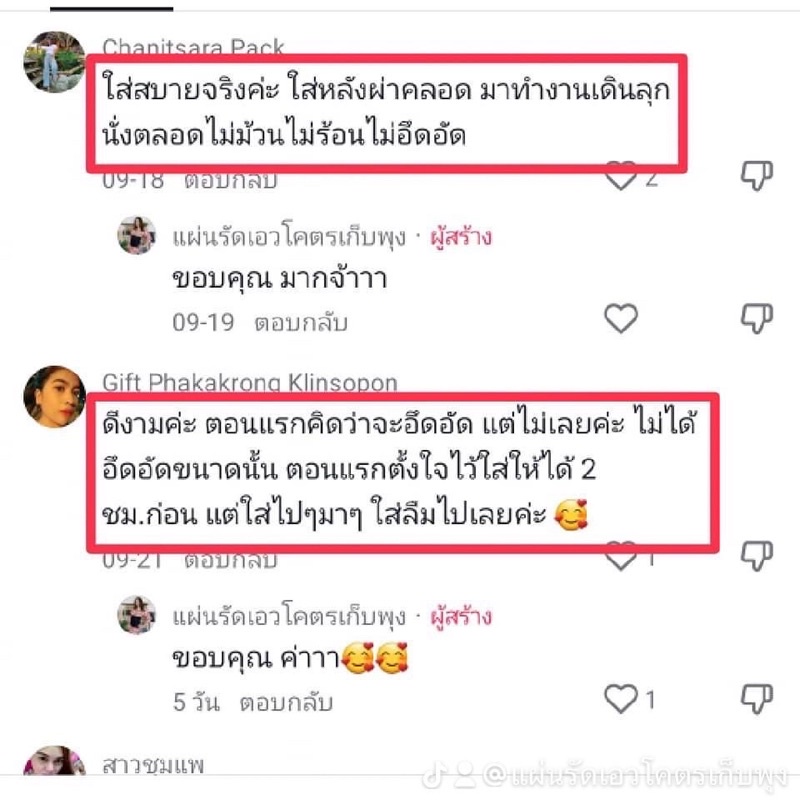Like Chanitsara Pack's comment with heart
800x800 pixels.
(x=621, y=176)
